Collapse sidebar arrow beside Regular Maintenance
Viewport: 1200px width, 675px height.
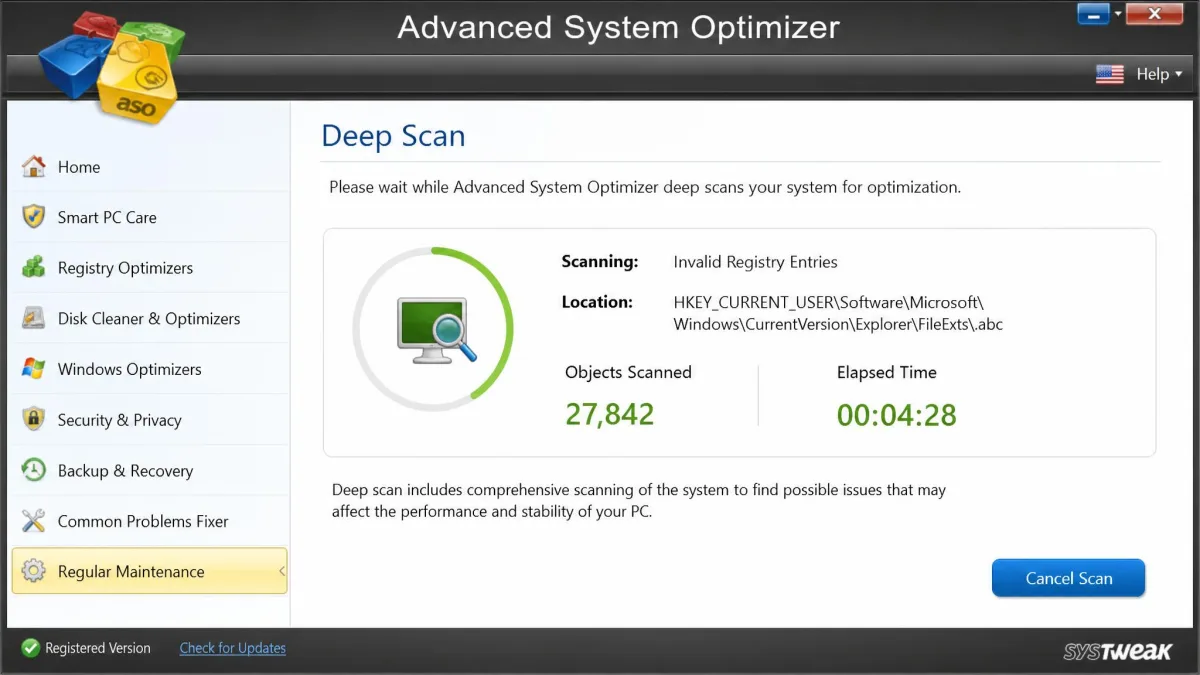click(281, 571)
